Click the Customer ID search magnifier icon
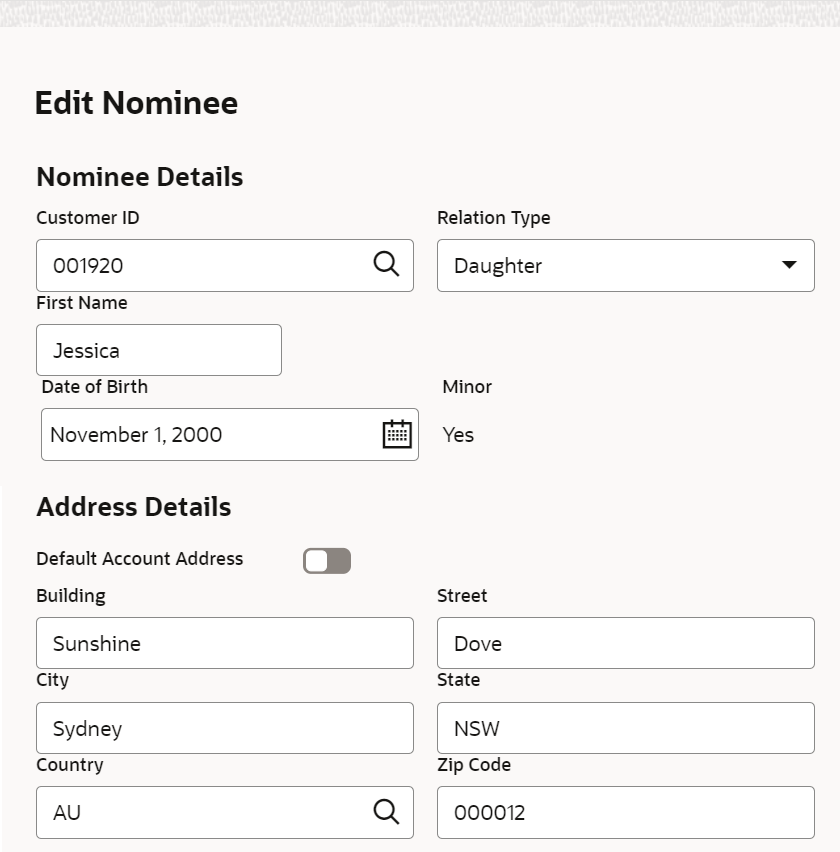This screenshot has height=852, width=840. pos(386,265)
